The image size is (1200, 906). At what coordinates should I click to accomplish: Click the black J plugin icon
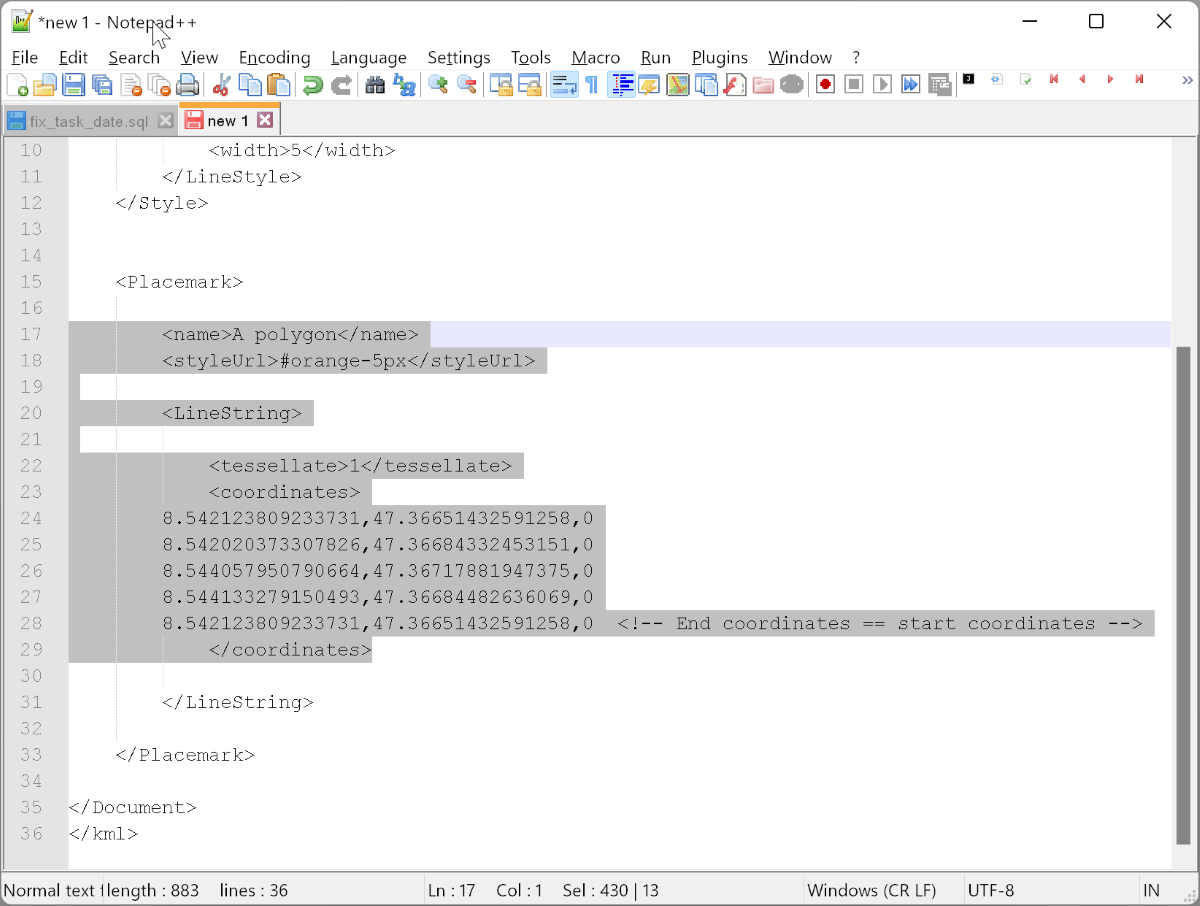click(x=968, y=79)
